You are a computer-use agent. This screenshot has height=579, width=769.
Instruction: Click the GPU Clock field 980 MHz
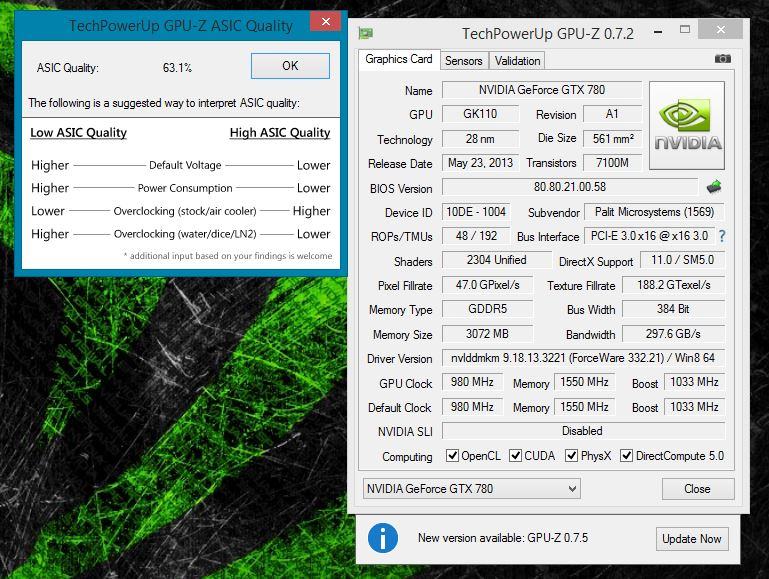coord(472,382)
